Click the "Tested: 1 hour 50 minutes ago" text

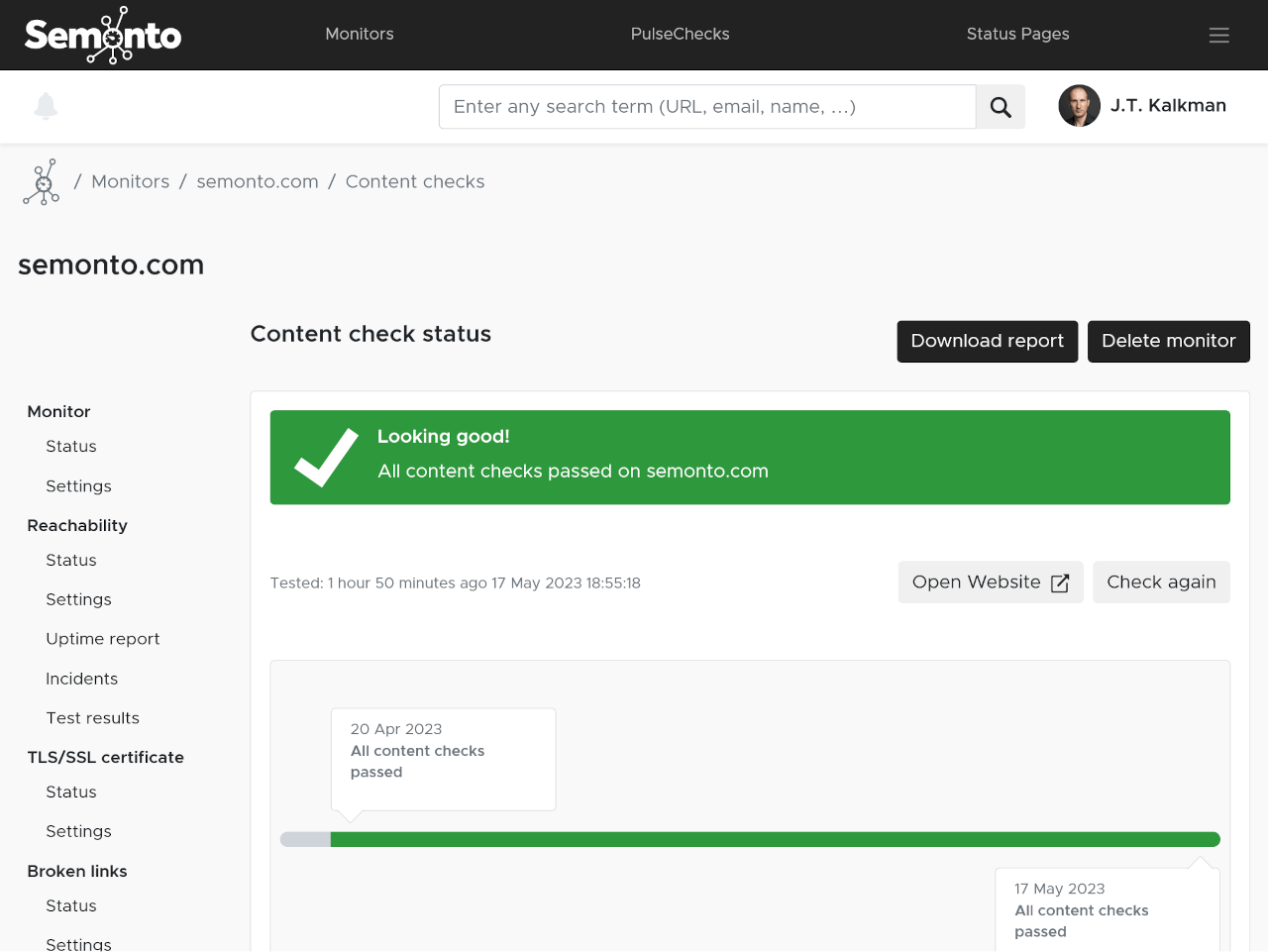378,583
